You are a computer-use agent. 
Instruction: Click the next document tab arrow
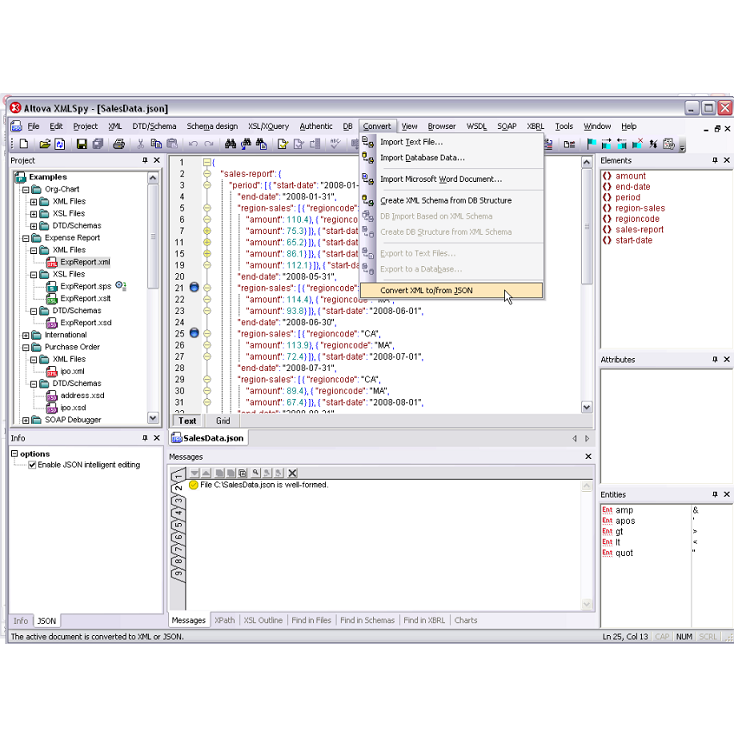pos(587,438)
